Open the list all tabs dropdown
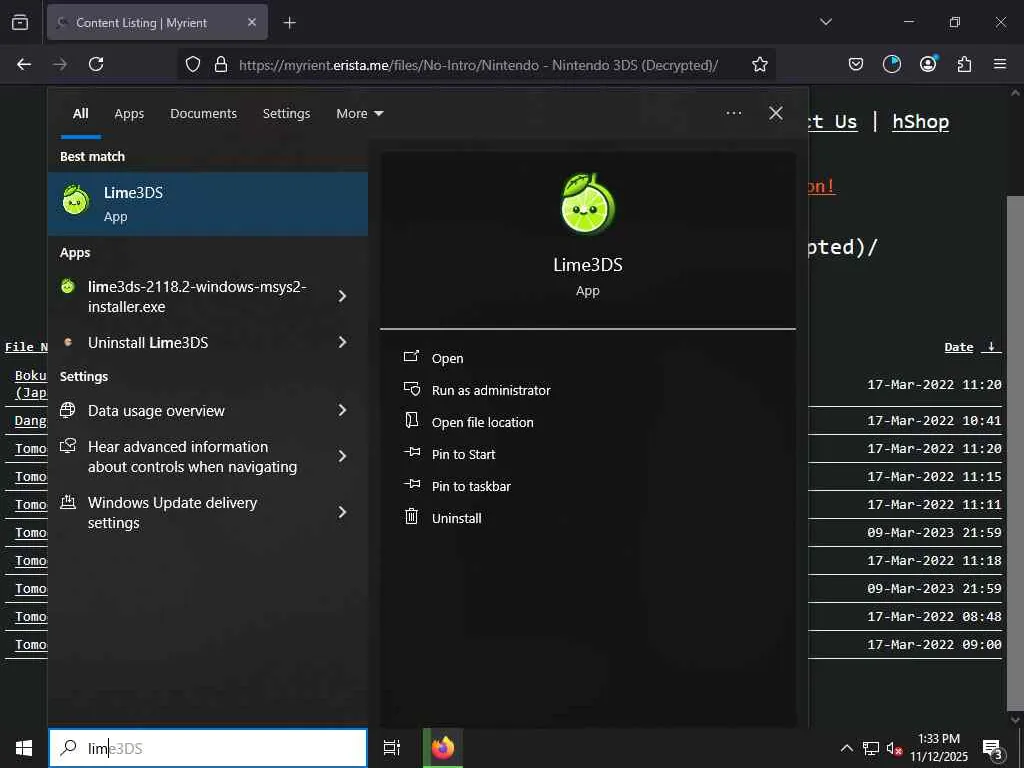1024x768 pixels. click(825, 22)
